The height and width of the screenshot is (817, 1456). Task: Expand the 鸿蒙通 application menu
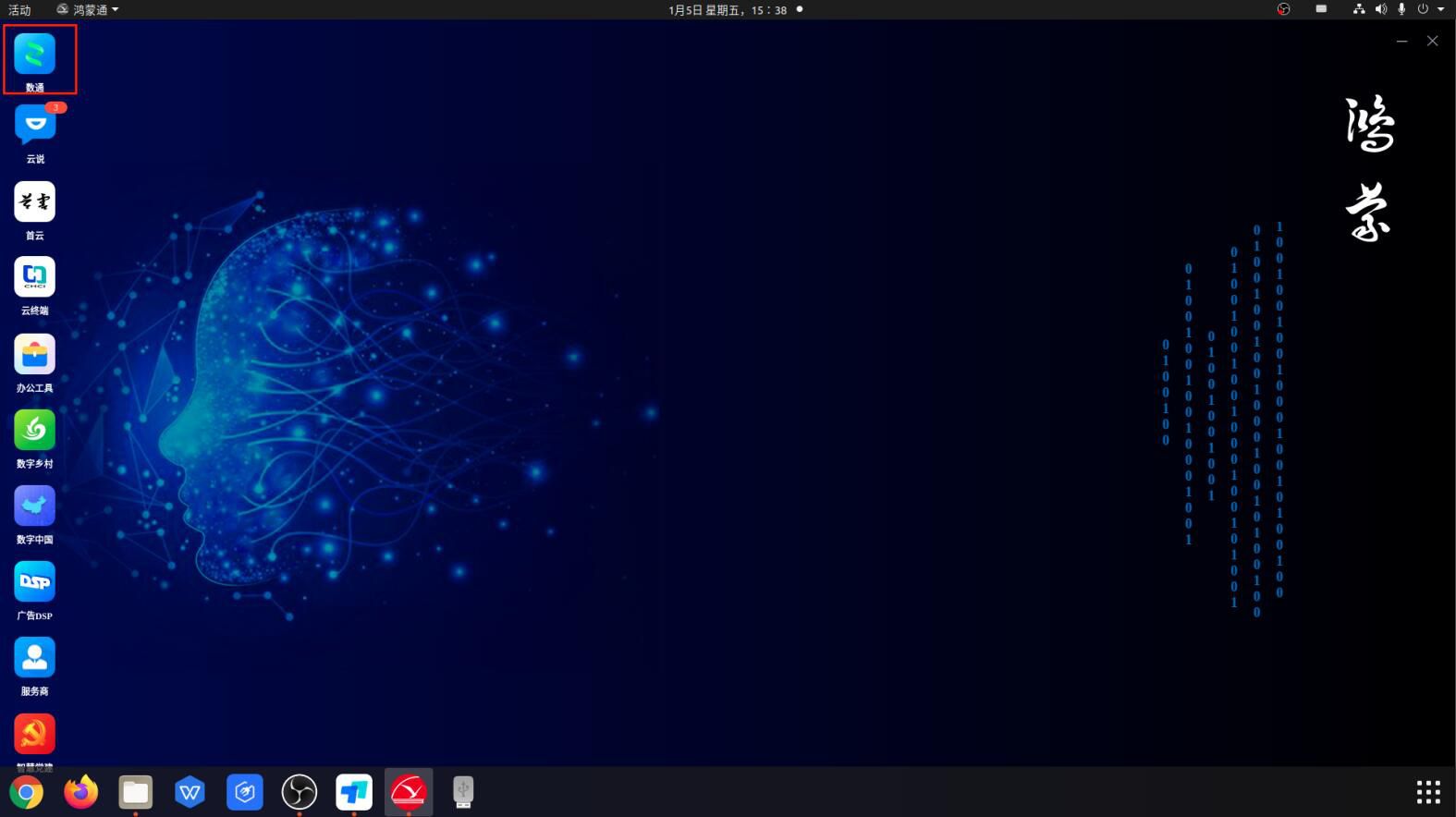[88, 9]
